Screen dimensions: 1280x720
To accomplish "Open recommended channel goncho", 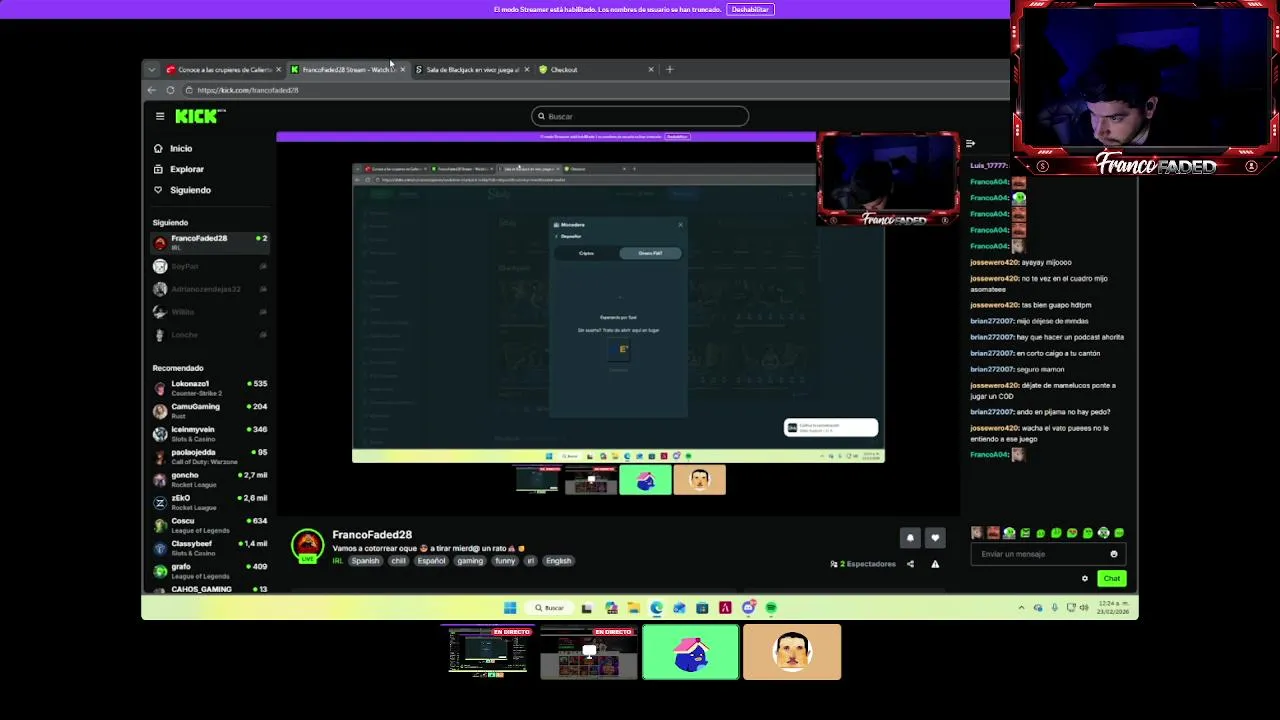I will [x=210, y=480].
